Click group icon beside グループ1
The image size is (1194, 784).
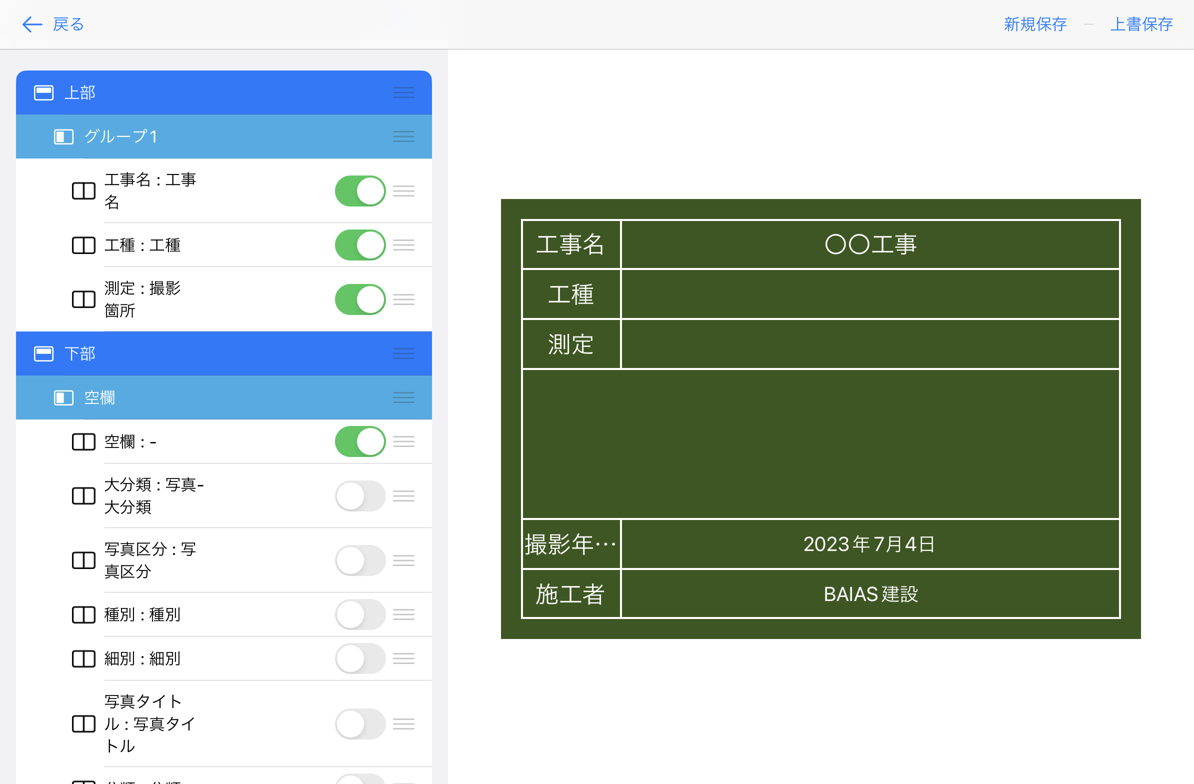coord(64,137)
